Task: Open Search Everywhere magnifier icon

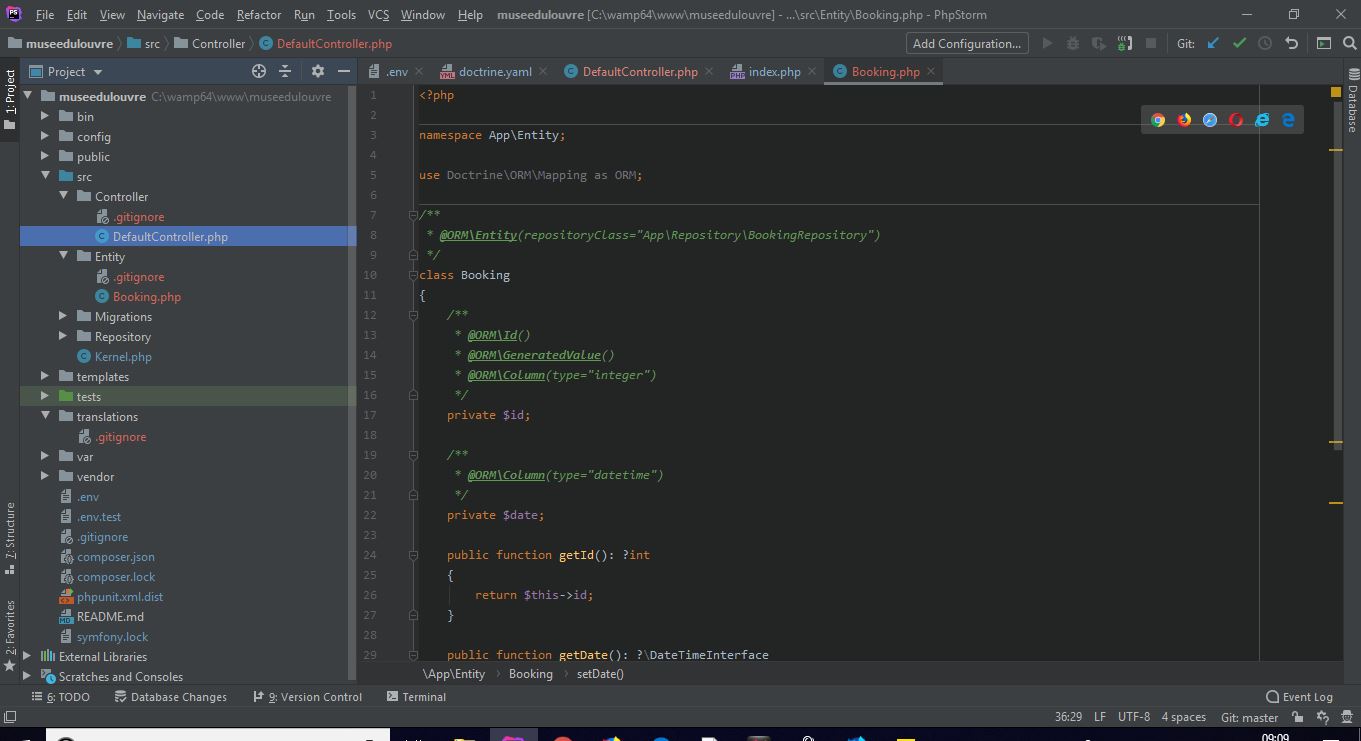Action: click(1349, 43)
